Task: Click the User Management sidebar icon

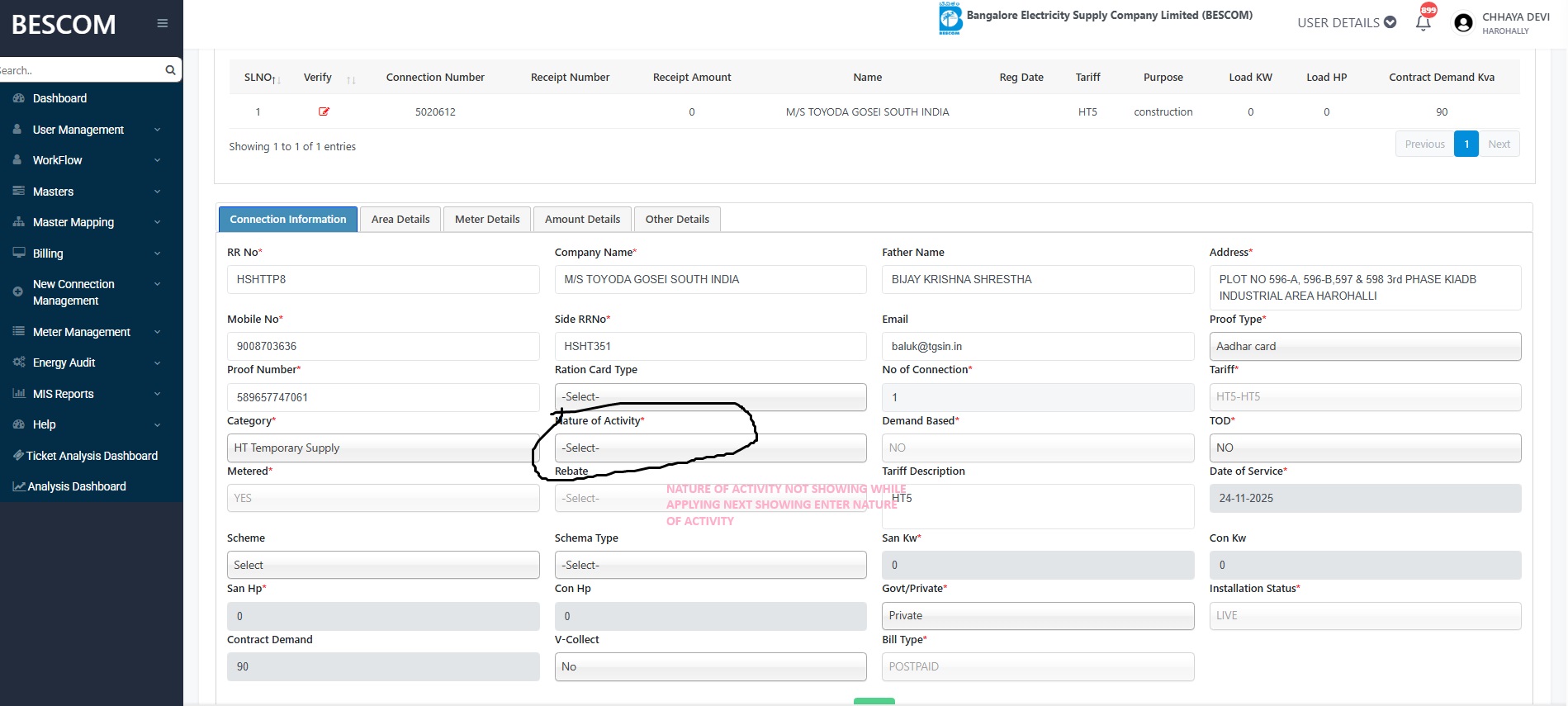Action: pyautogui.click(x=17, y=130)
